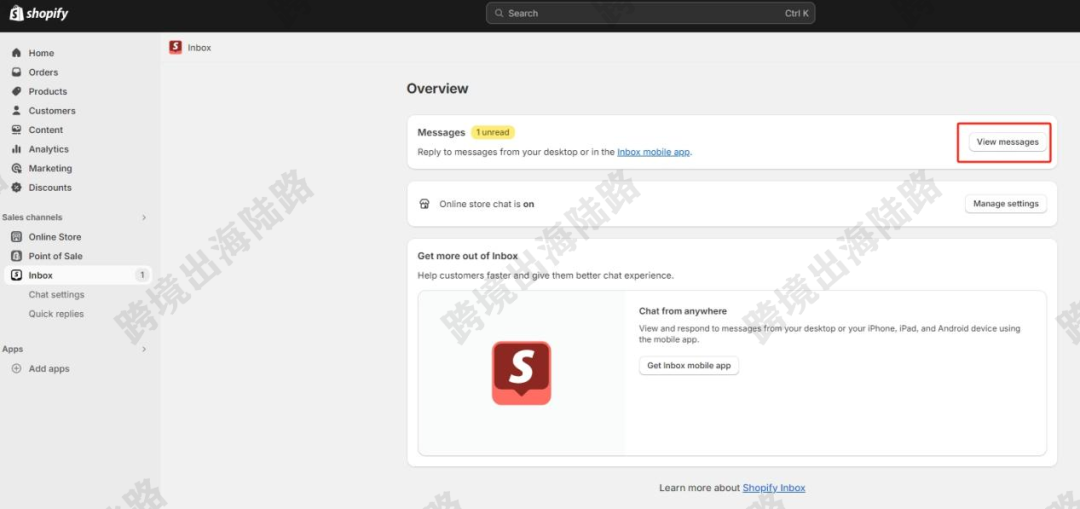The height and width of the screenshot is (509, 1080).
Task: Click the red Inbox icon in page header
Action: (176, 48)
